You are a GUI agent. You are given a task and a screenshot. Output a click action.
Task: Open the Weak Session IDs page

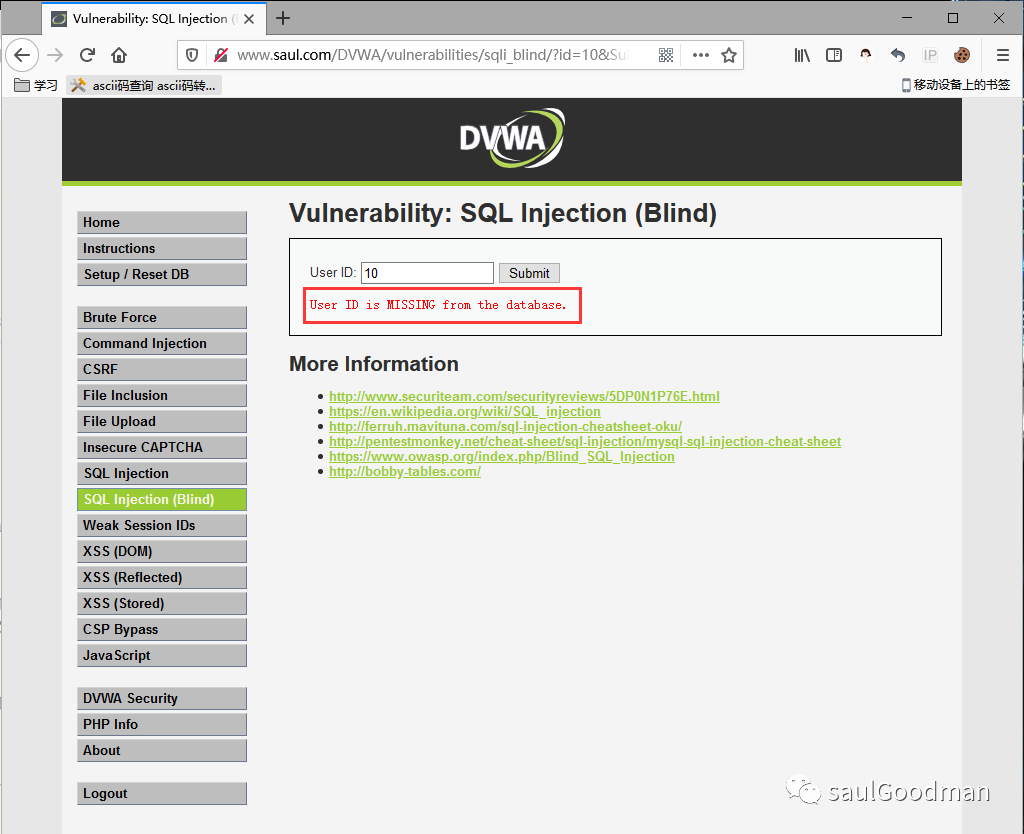(162, 526)
